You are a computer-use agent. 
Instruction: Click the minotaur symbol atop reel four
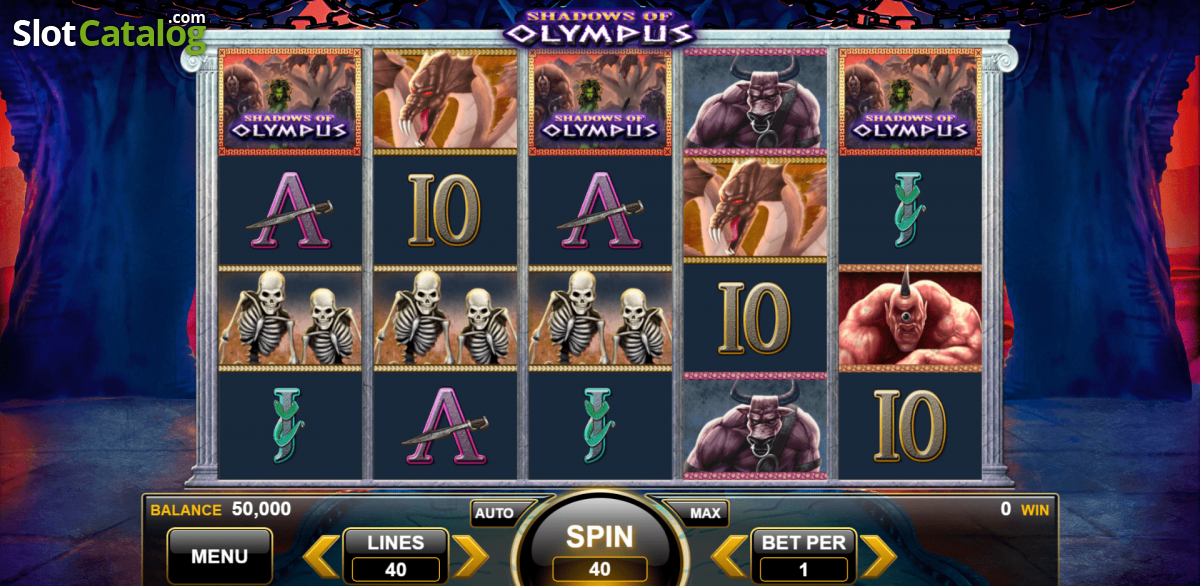tap(756, 101)
